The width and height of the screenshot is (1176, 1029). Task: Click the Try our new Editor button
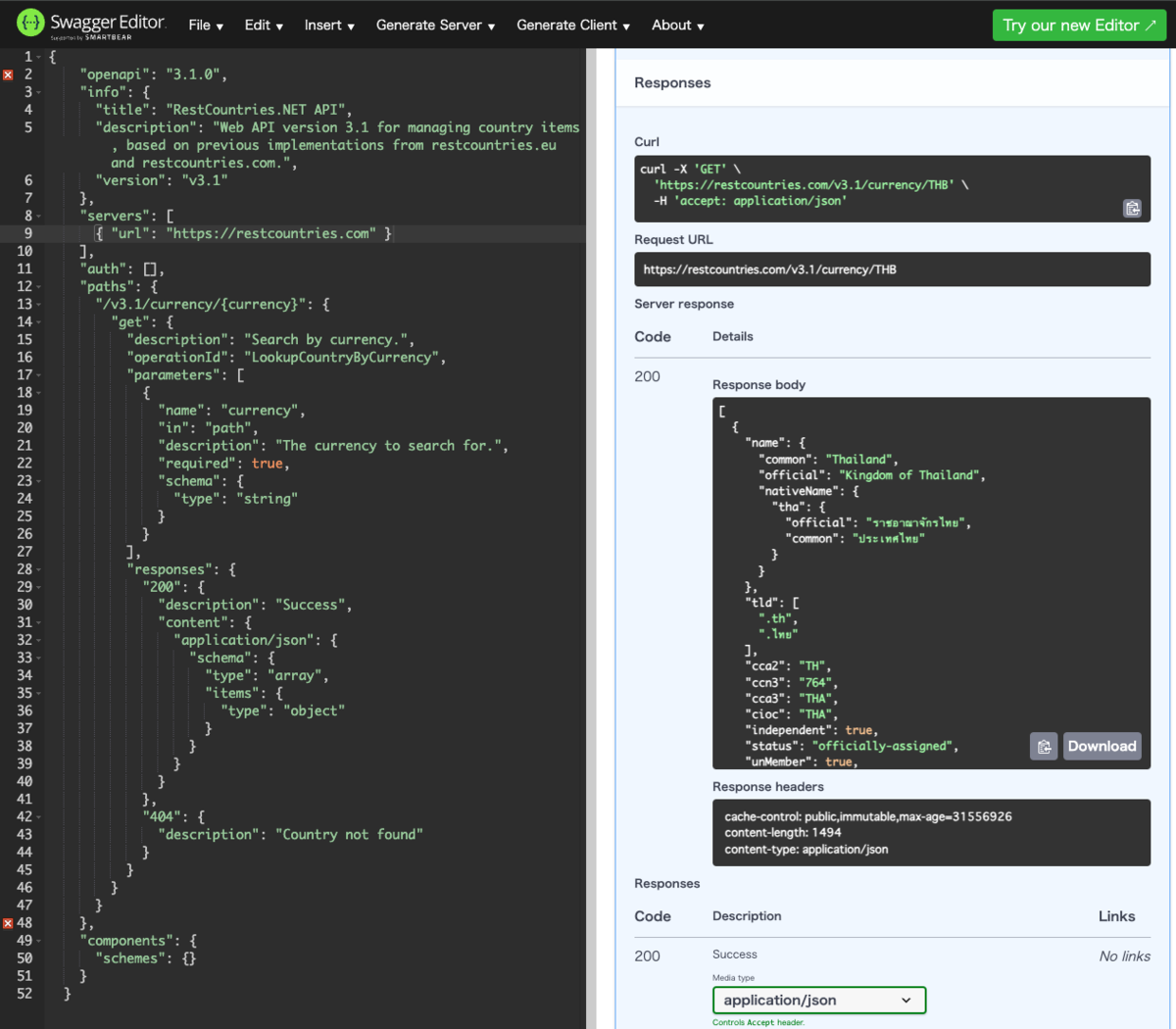[x=1079, y=24]
